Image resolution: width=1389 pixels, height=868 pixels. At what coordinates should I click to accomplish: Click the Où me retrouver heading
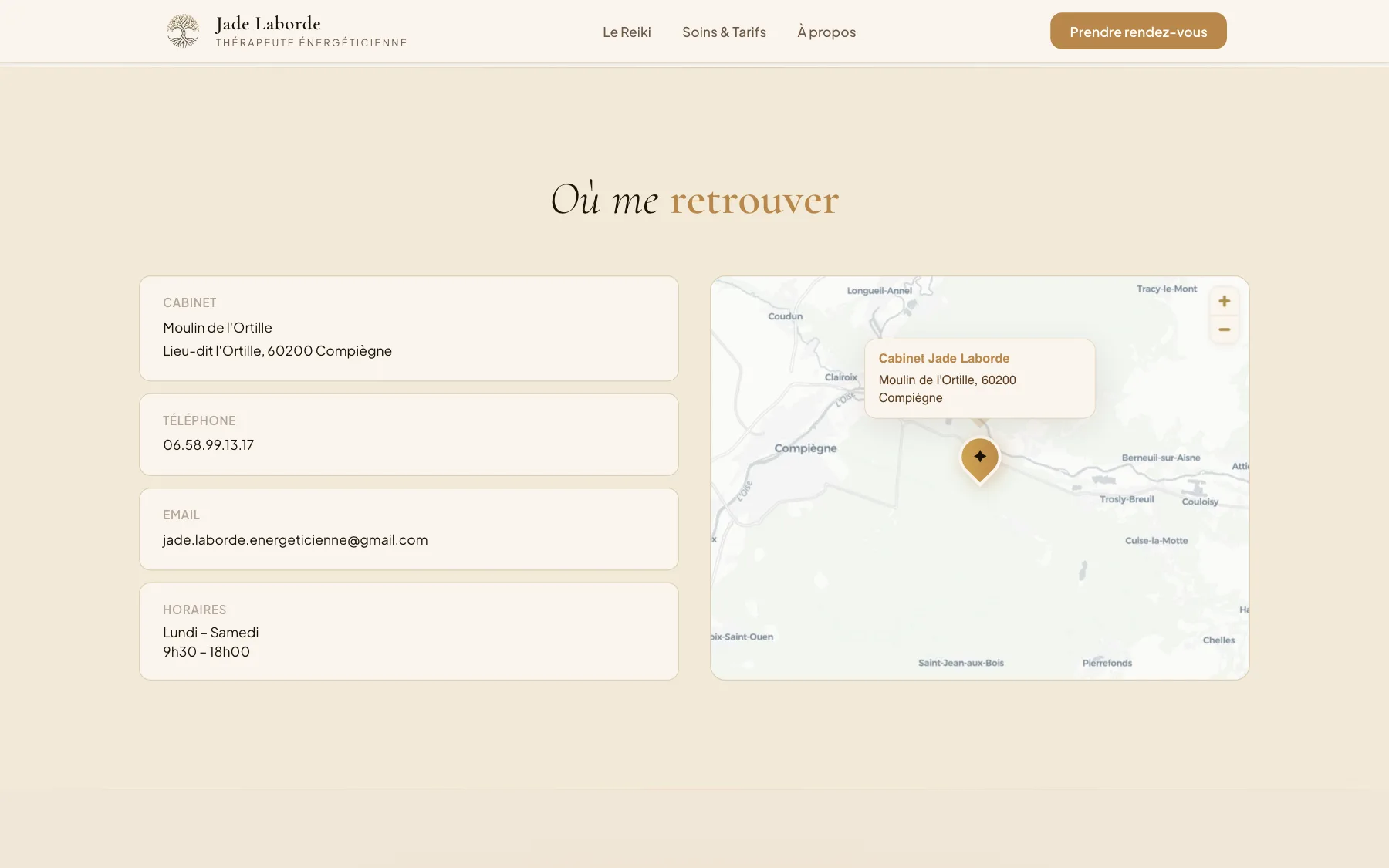[694, 200]
